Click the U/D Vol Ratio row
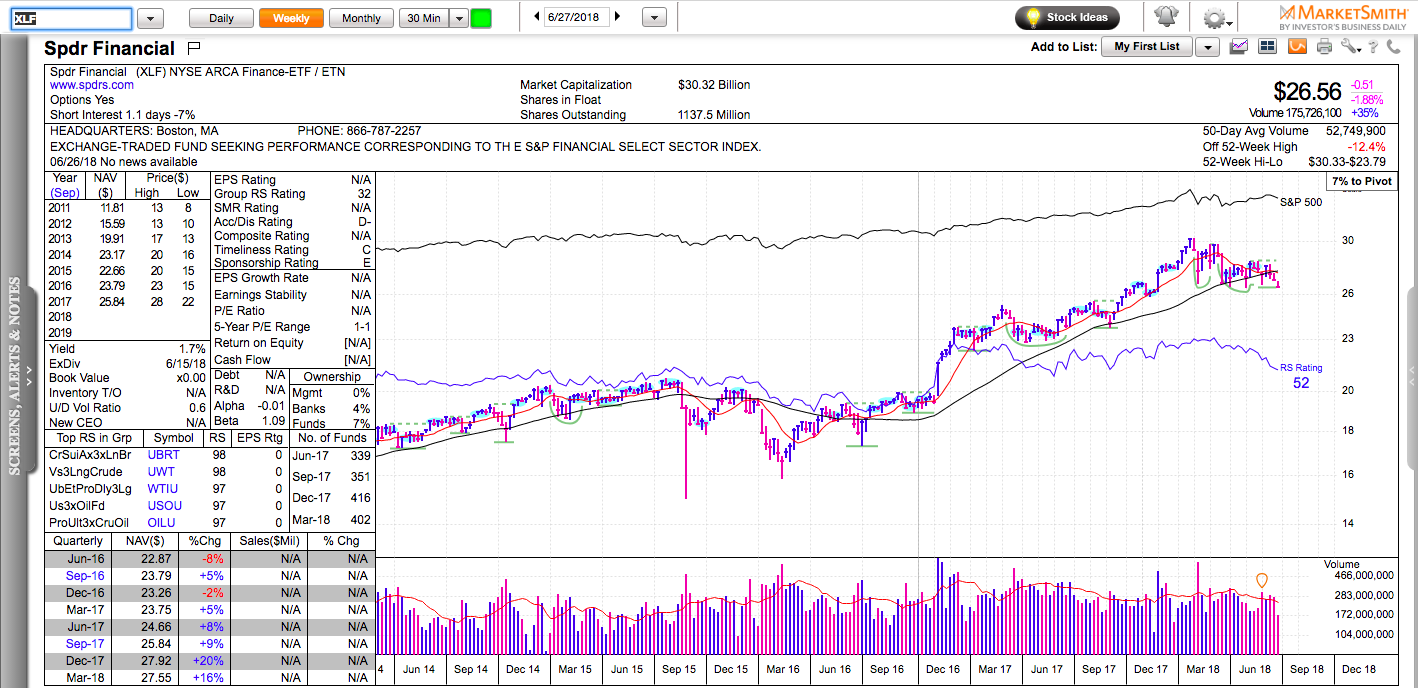The width and height of the screenshot is (1418, 688). tap(127, 408)
